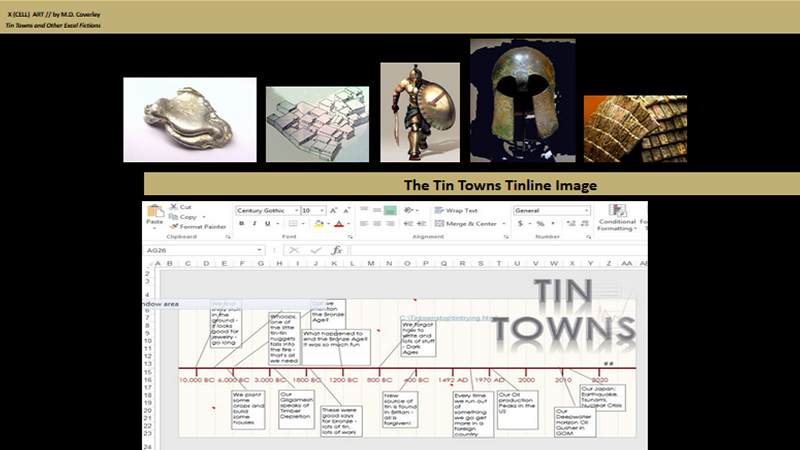The image size is (800, 450).
Task: Click the 1200 BC timeline label
Action: (343, 380)
